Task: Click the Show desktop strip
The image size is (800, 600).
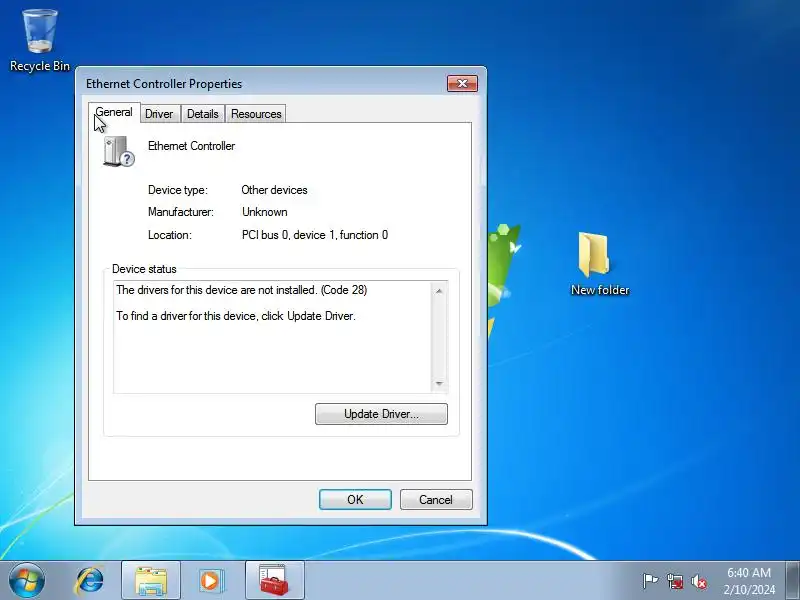Action: coord(792,580)
